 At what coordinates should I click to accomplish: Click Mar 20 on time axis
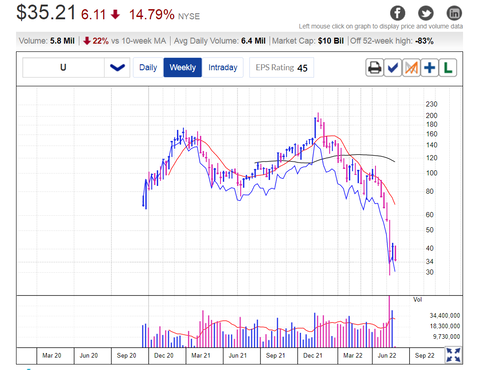point(52,356)
